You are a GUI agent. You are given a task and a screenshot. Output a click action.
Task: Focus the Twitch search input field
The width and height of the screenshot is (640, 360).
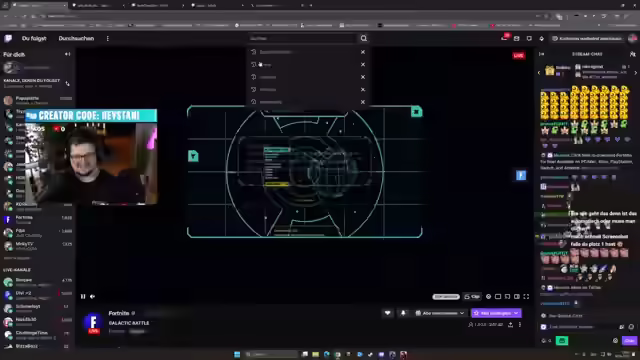302,38
